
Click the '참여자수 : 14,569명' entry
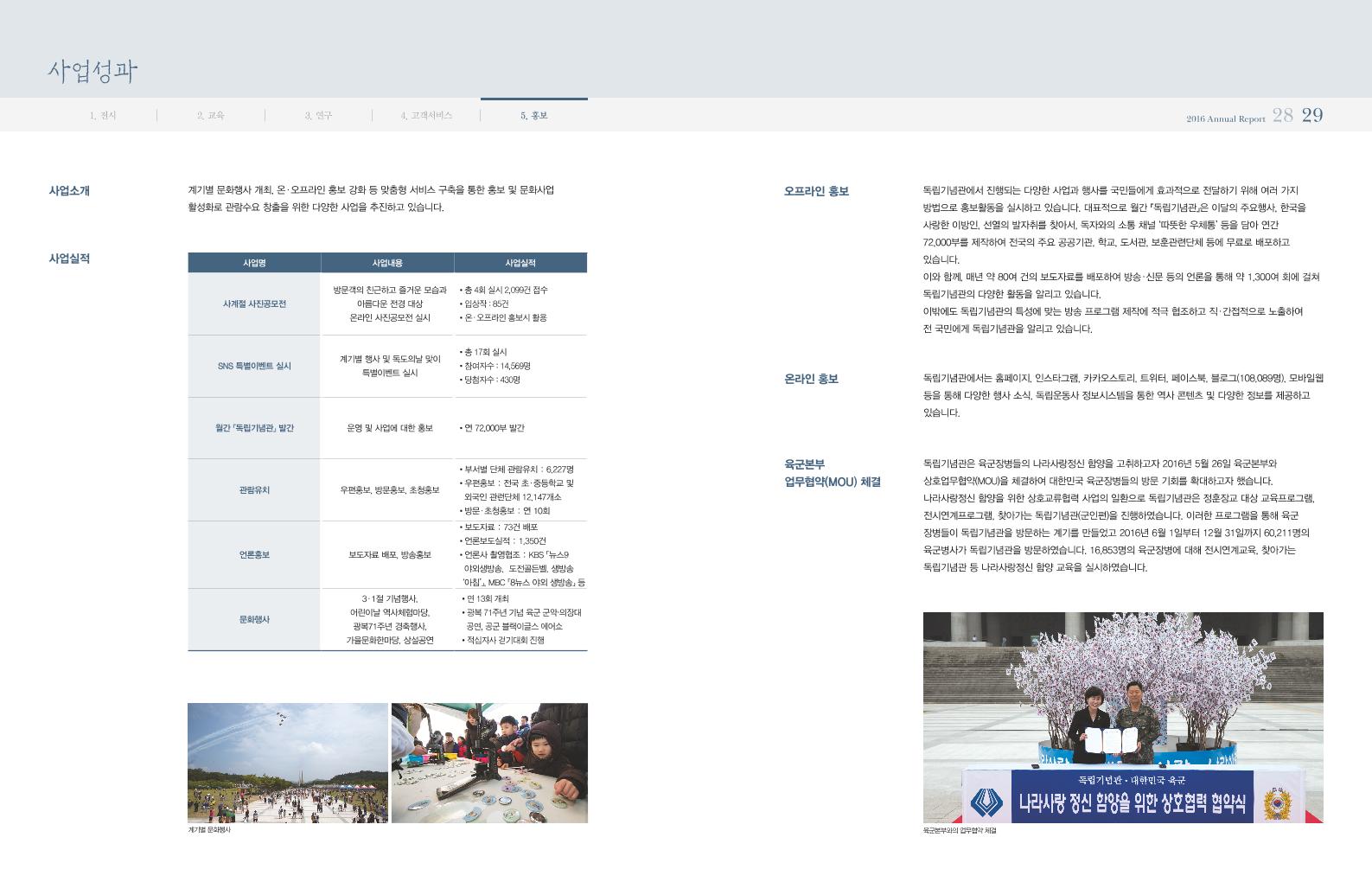(x=495, y=367)
